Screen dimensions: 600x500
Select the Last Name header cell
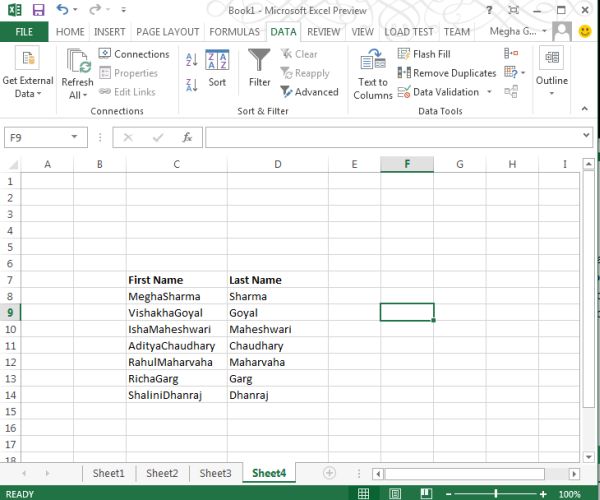[x=277, y=280]
